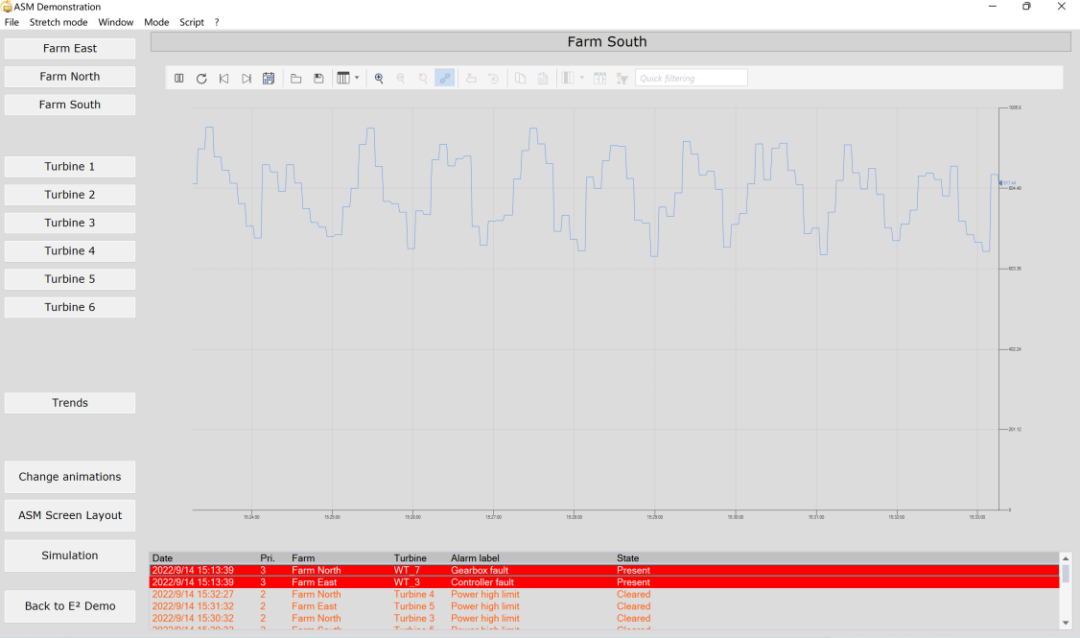Copy the trend data
The width and height of the screenshot is (1080, 638).
pos(519,78)
